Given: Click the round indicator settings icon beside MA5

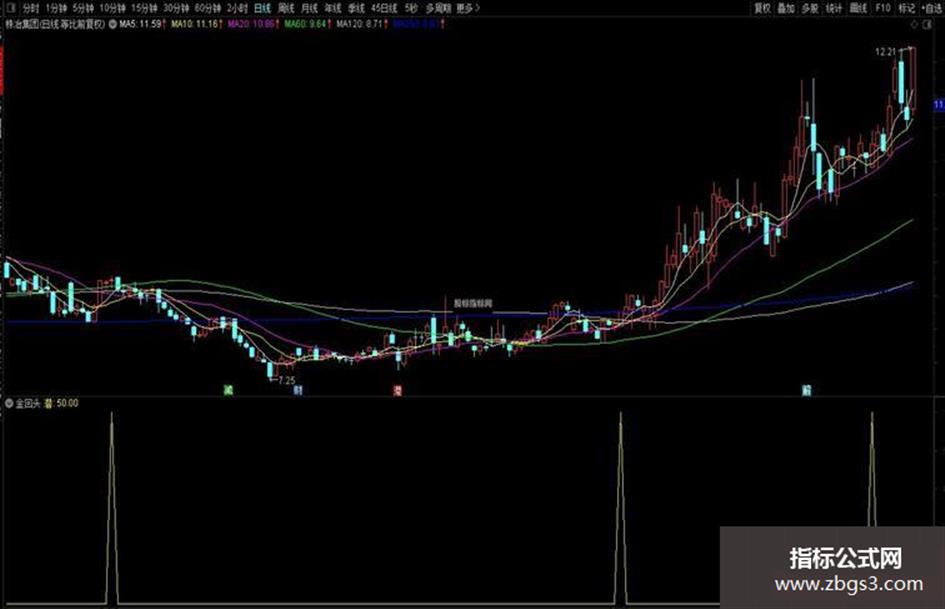Looking at the screenshot, I should (113, 24).
